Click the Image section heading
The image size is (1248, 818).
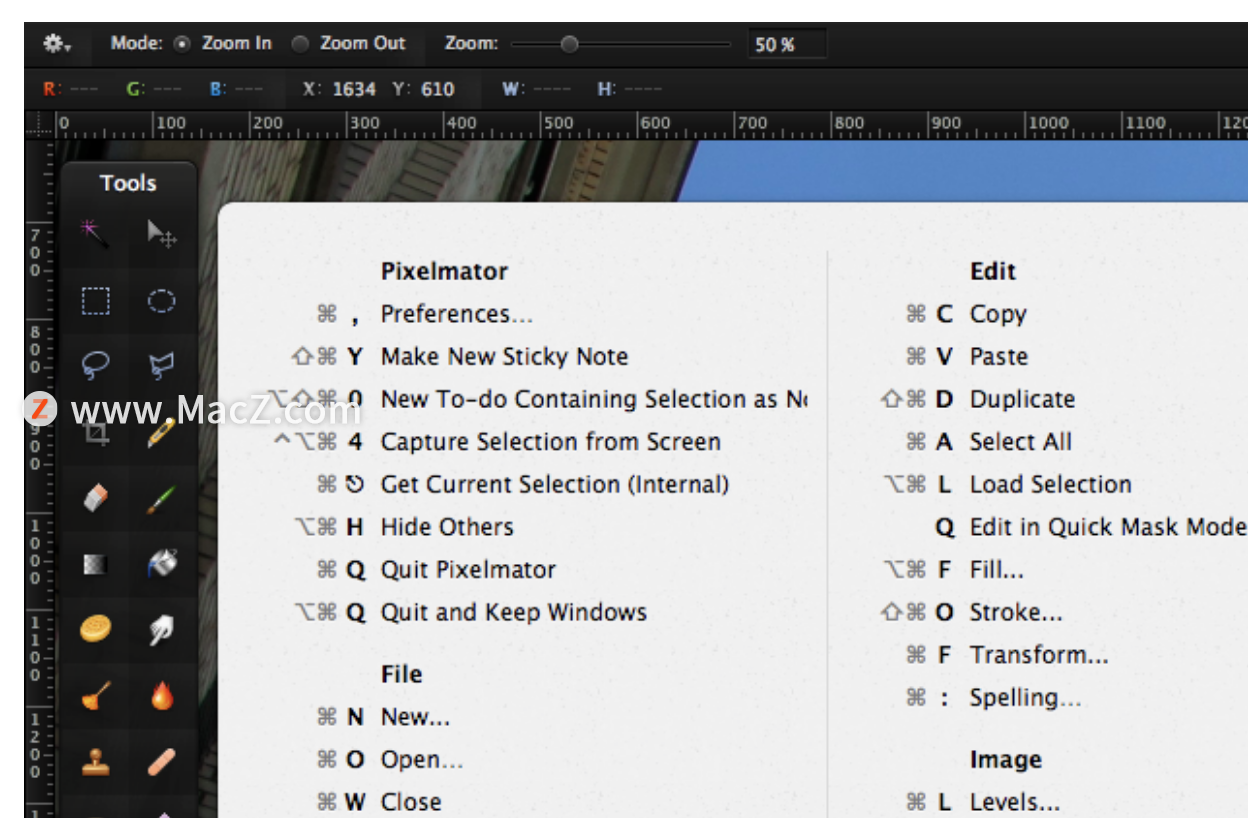[1006, 760]
